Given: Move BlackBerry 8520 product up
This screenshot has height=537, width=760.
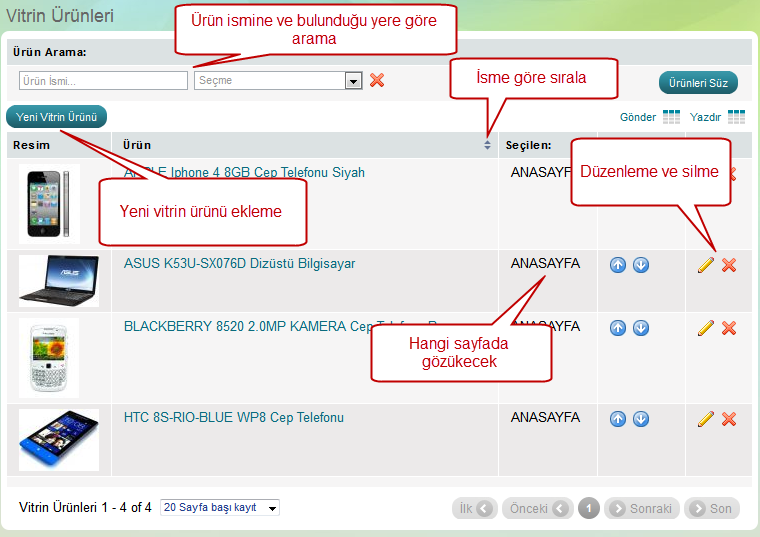Looking at the screenshot, I should point(617,327).
